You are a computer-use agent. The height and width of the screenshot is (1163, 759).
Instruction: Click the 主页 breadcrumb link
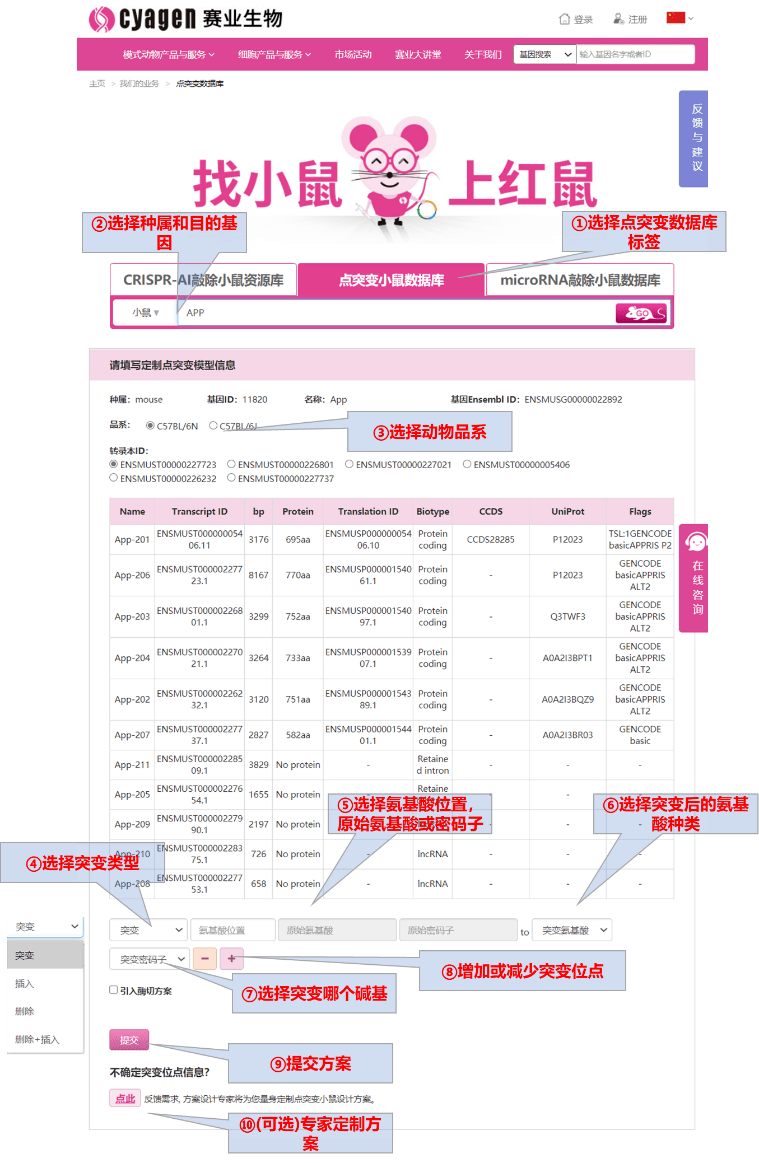coord(97,84)
